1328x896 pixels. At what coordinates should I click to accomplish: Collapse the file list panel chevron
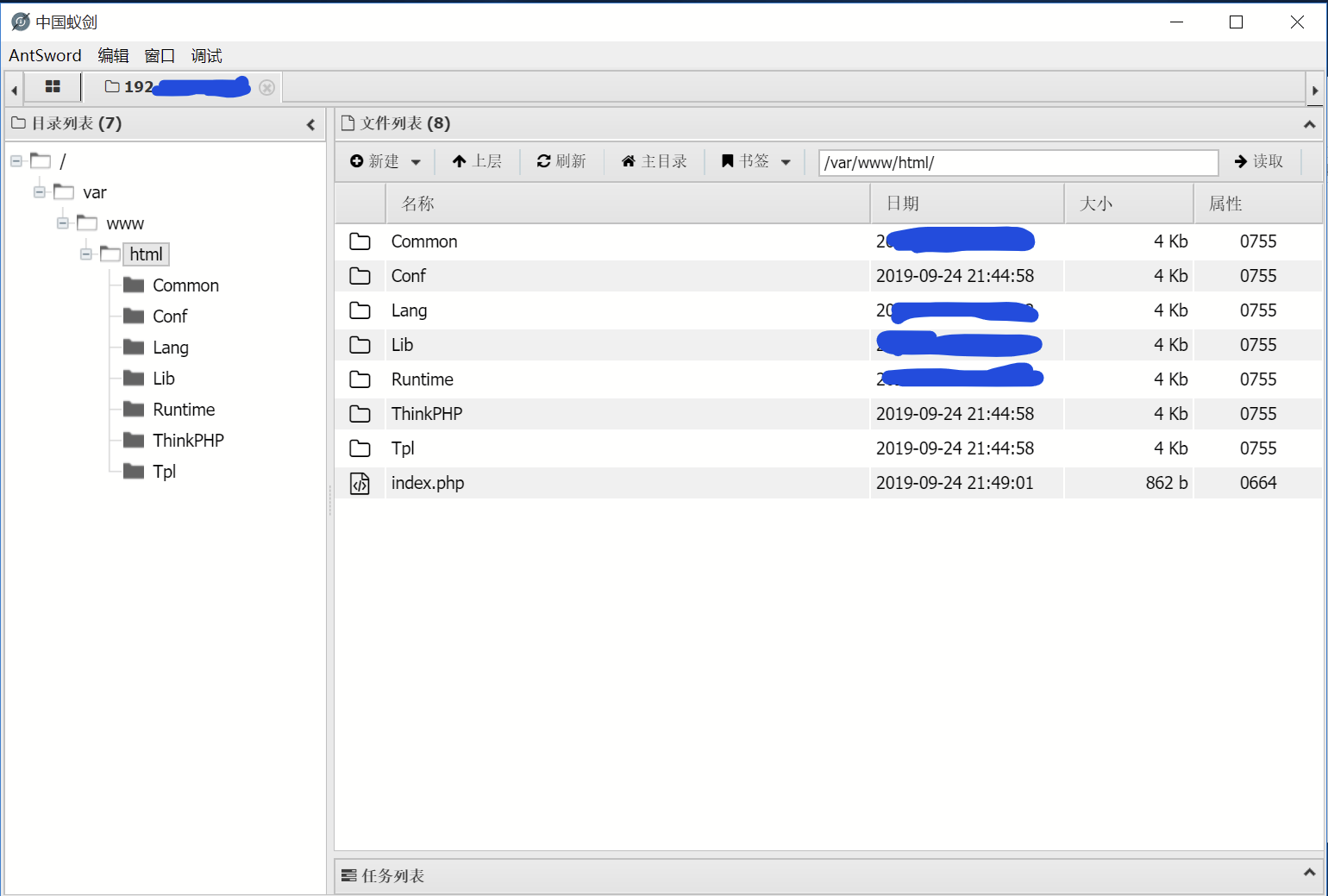tap(1309, 124)
